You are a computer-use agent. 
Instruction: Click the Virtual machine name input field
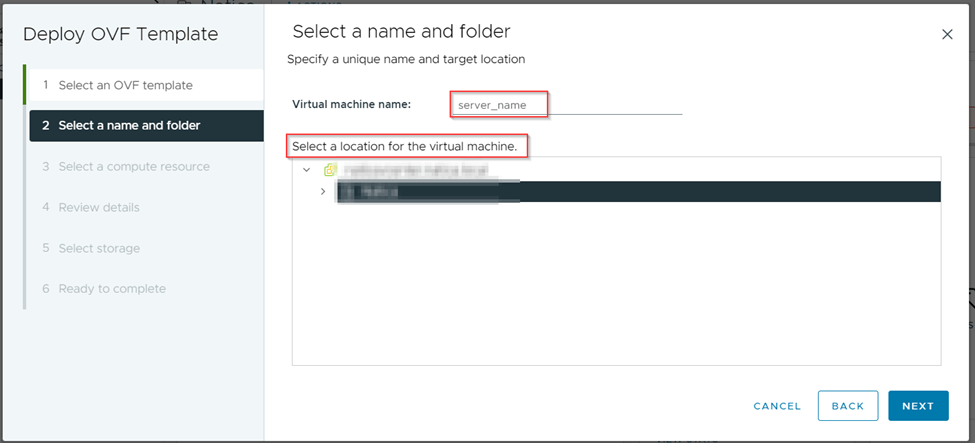tap(566, 104)
